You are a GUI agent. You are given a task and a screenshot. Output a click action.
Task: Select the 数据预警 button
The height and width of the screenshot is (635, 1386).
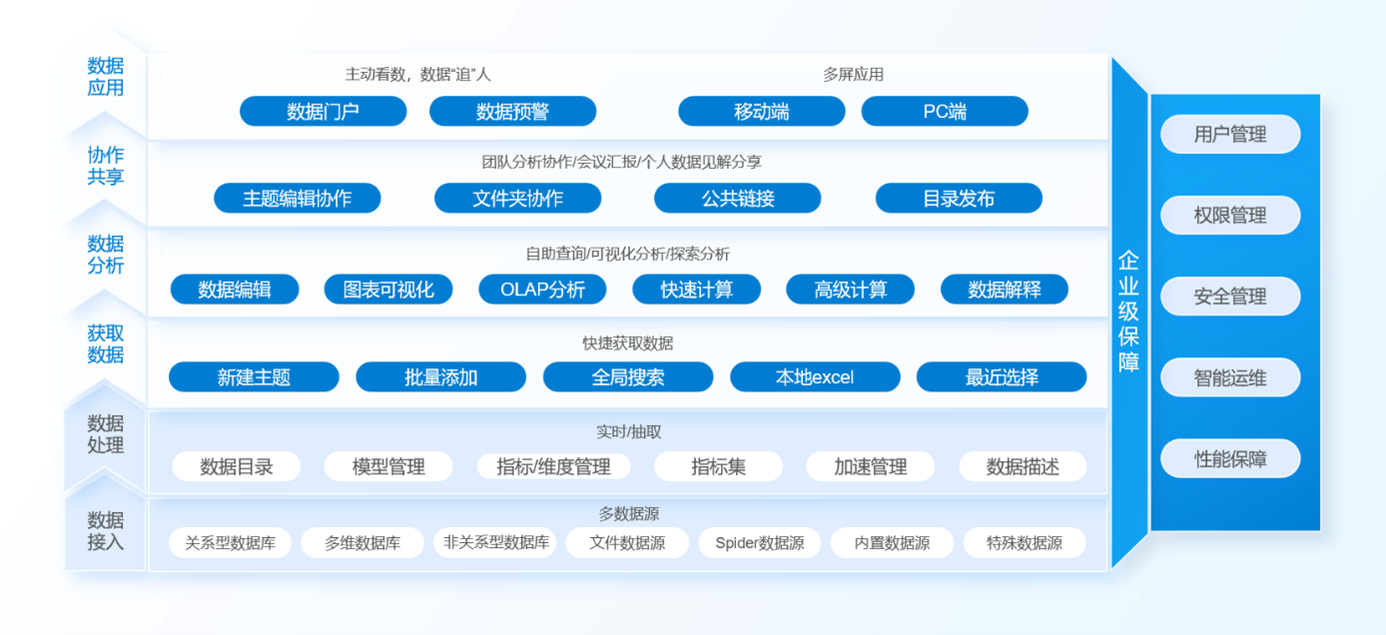point(513,111)
